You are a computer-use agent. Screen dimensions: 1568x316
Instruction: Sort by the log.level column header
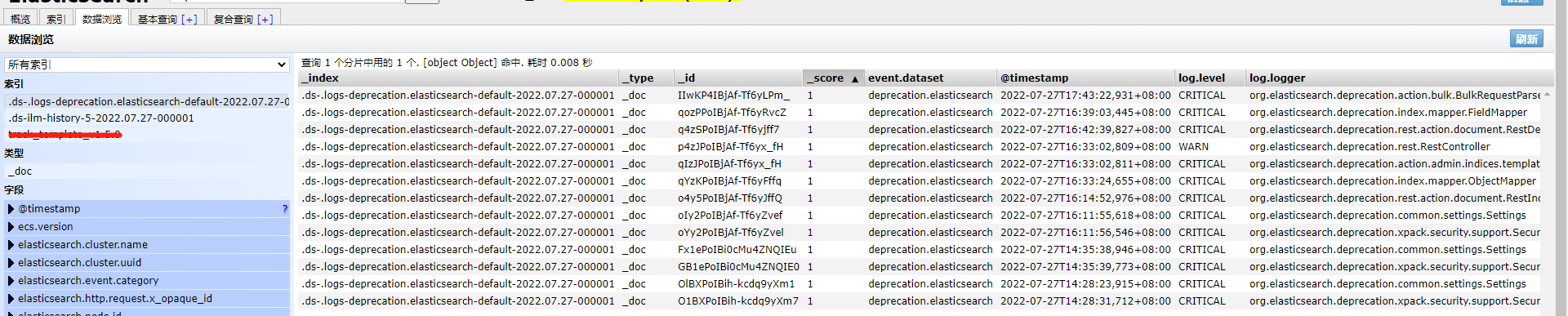(x=1210, y=78)
